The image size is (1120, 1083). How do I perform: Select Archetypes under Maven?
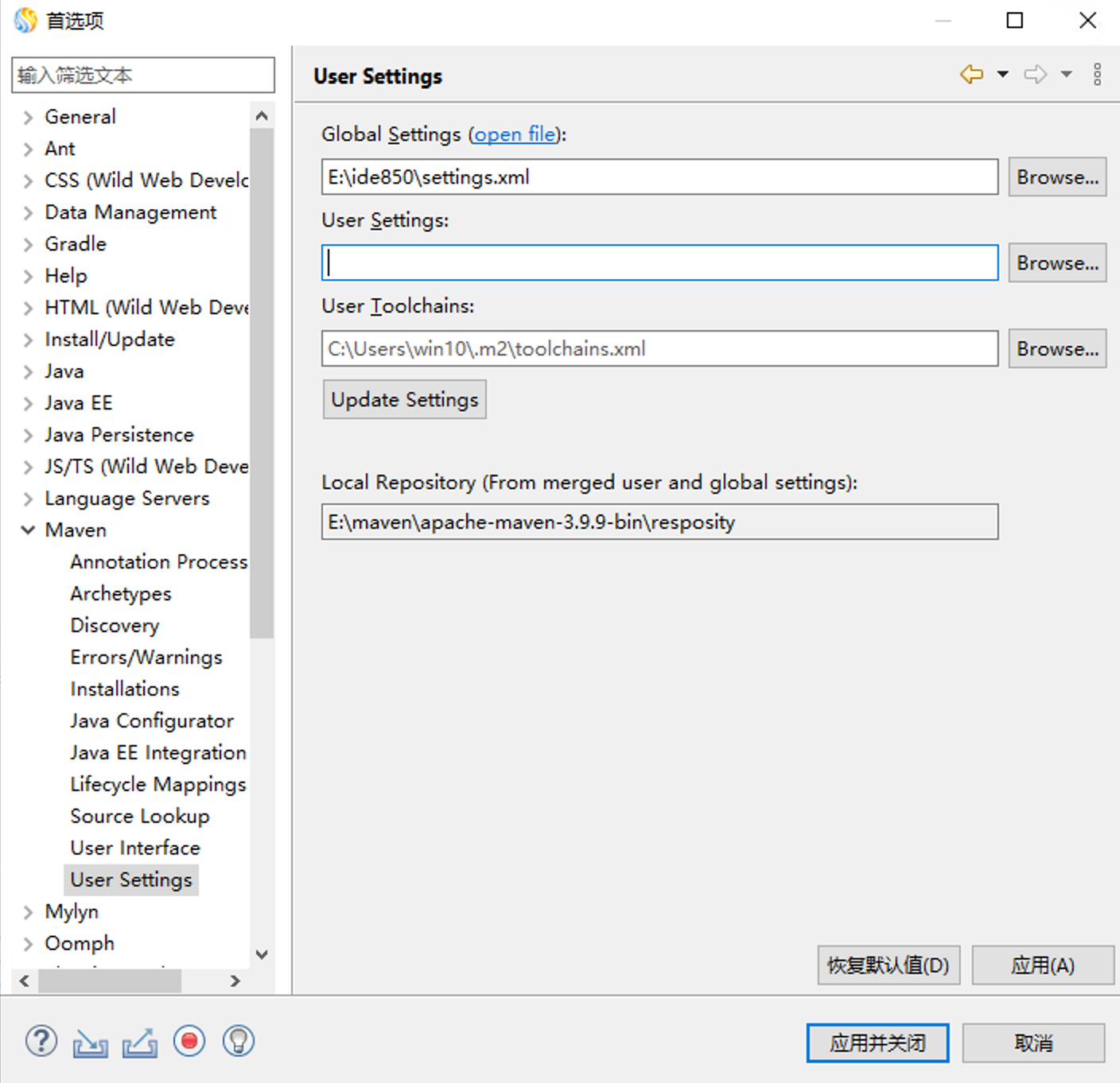[x=121, y=594]
